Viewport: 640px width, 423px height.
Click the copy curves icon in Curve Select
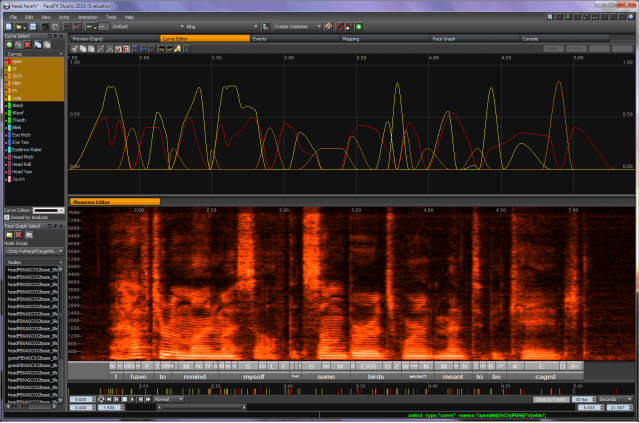pyautogui.click(x=38, y=45)
